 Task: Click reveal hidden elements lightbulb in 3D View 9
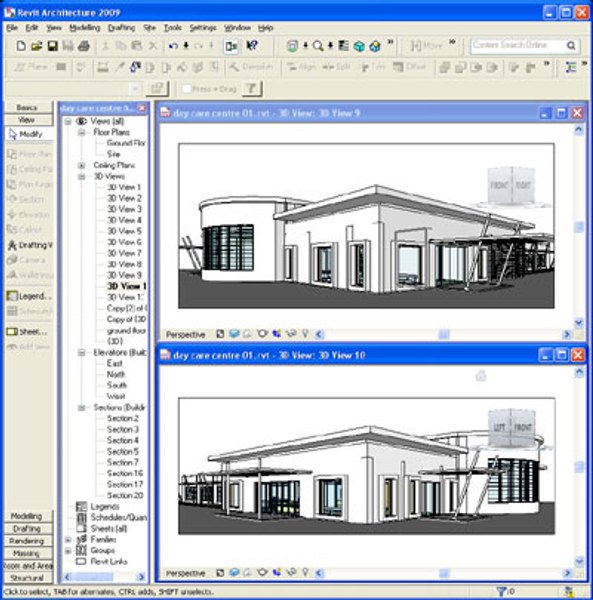coord(305,334)
